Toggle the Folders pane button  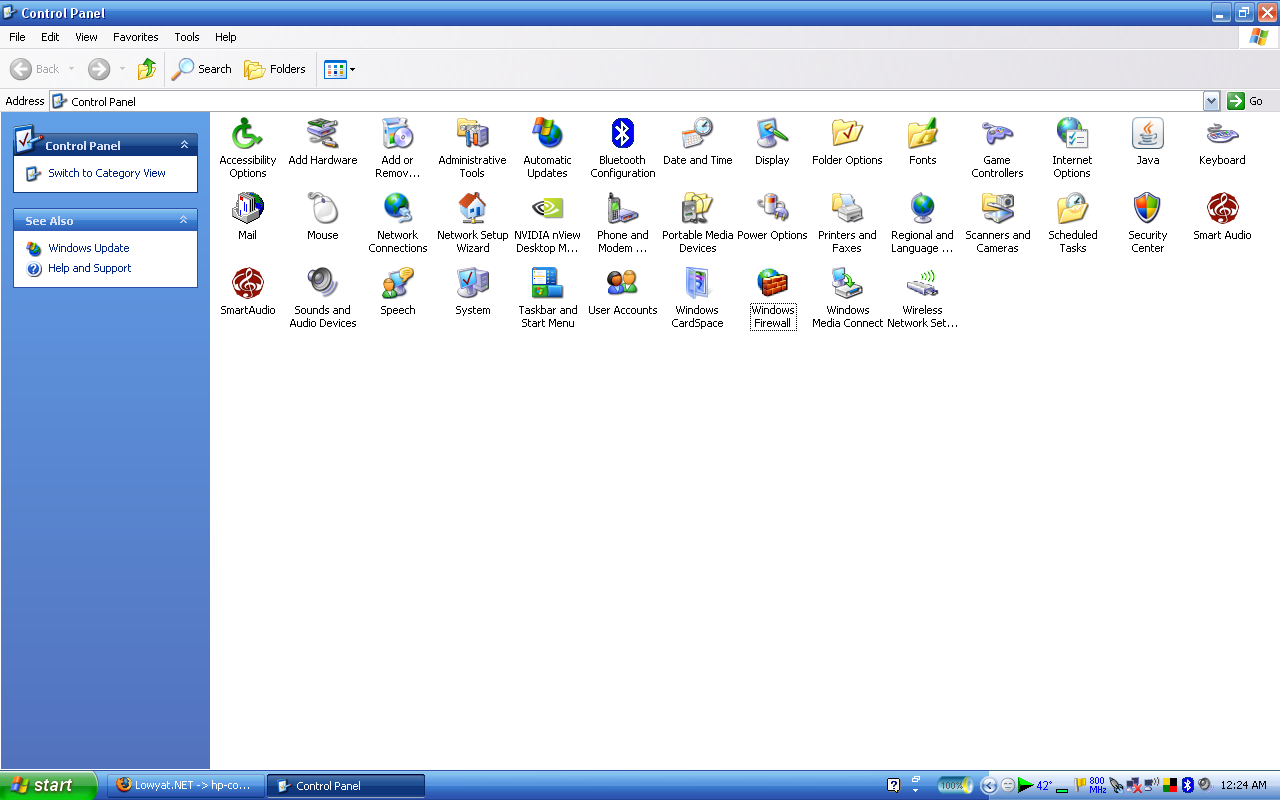[275, 69]
